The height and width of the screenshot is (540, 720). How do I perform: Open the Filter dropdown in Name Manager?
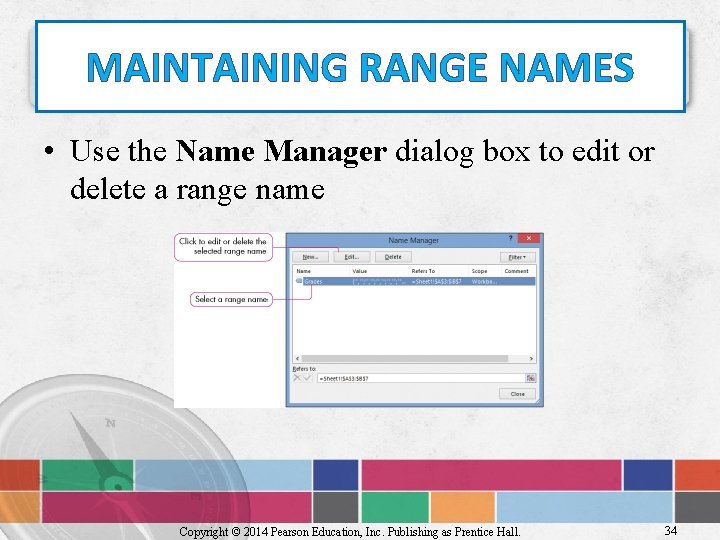pyautogui.click(x=518, y=257)
